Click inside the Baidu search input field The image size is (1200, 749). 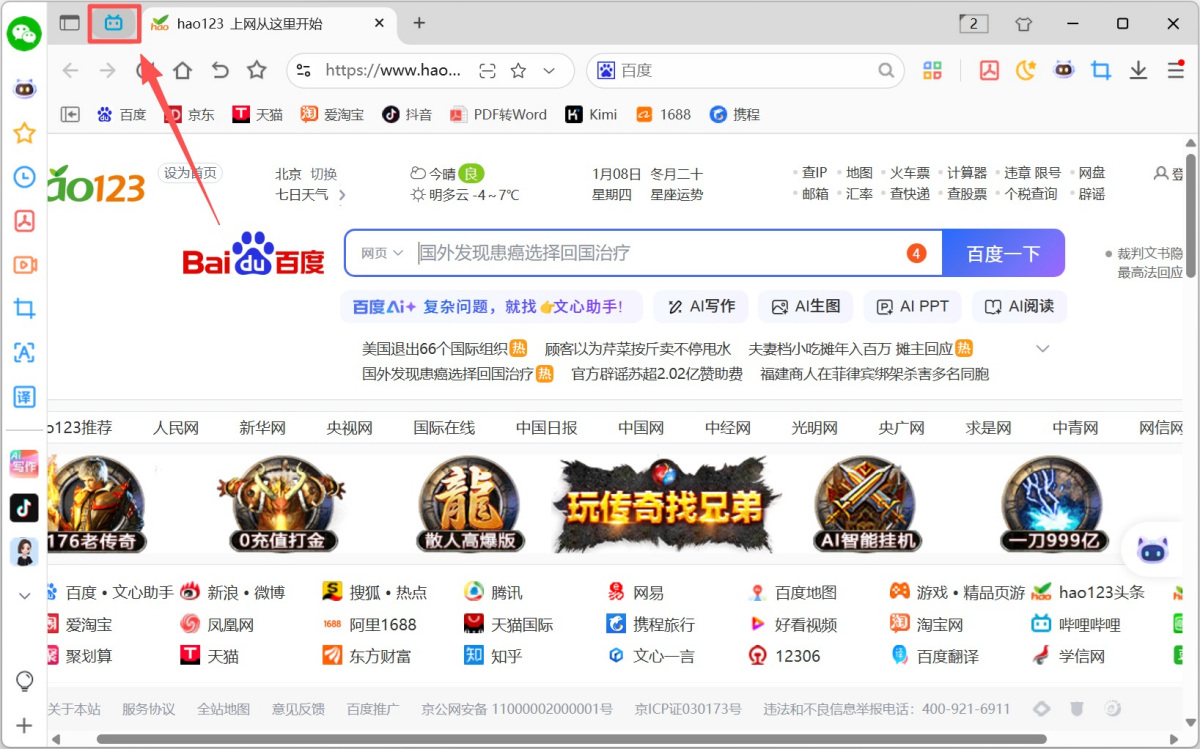point(600,253)
